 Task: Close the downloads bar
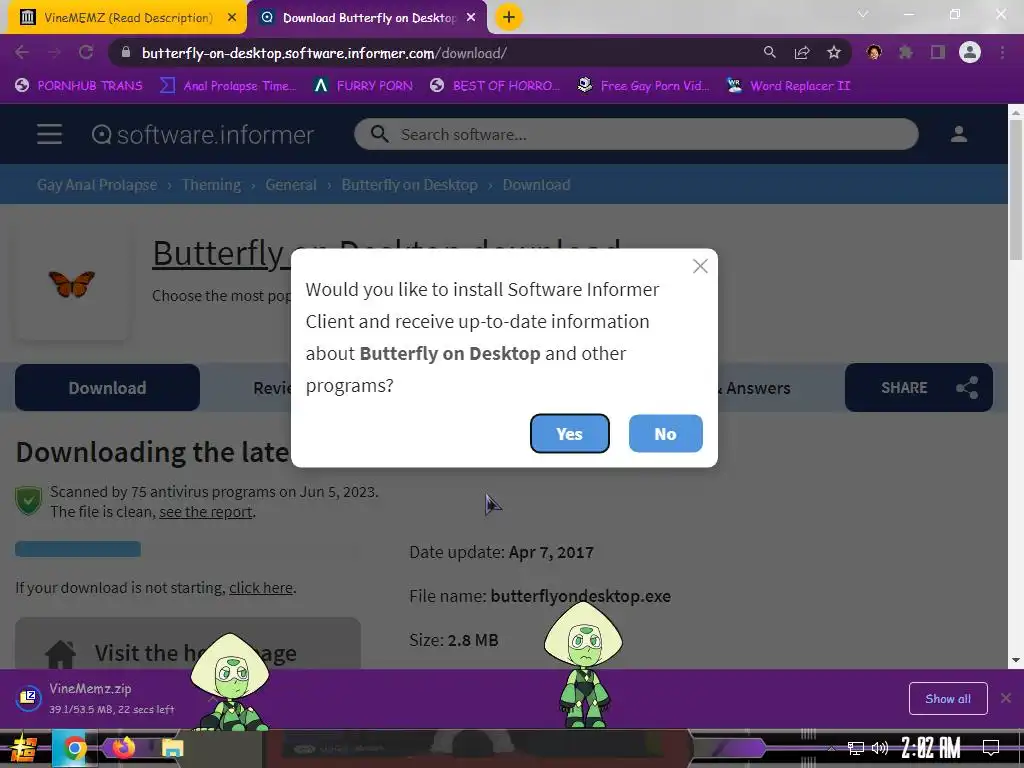pyautogui.click(x=1006, y=698)
